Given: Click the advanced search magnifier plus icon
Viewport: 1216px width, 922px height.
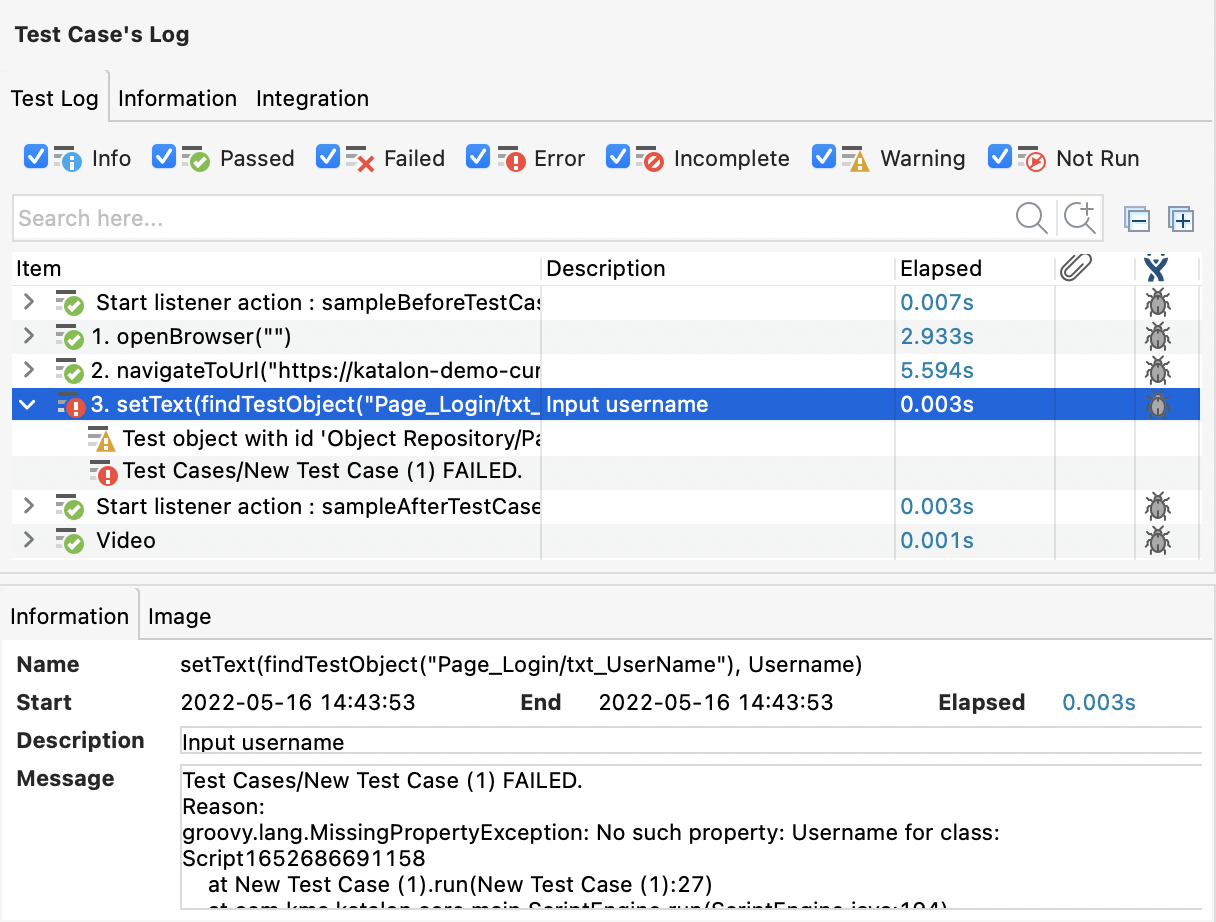Looking at the screenshot, I should (1080, 218).
